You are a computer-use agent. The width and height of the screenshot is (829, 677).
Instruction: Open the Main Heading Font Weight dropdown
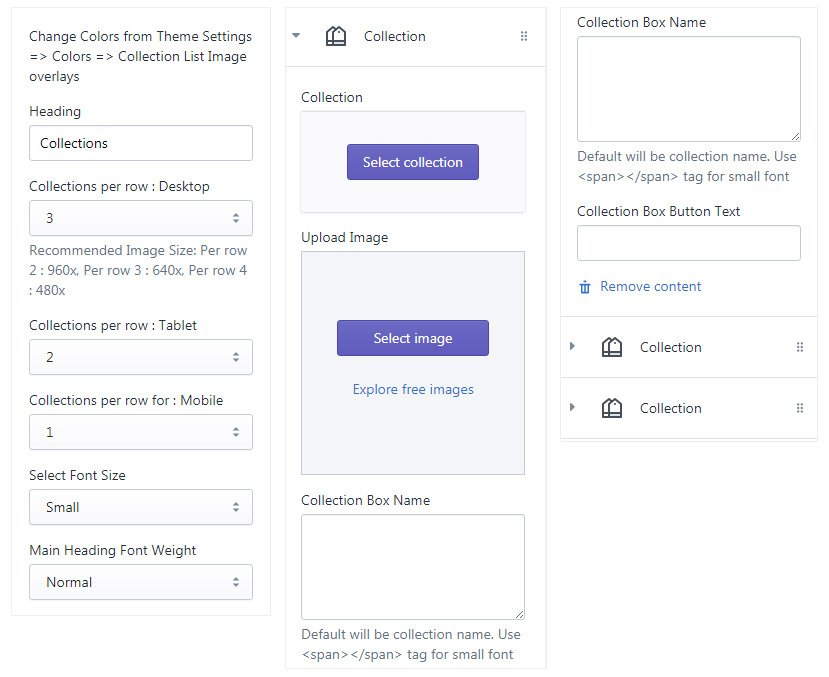coord(141,582)
